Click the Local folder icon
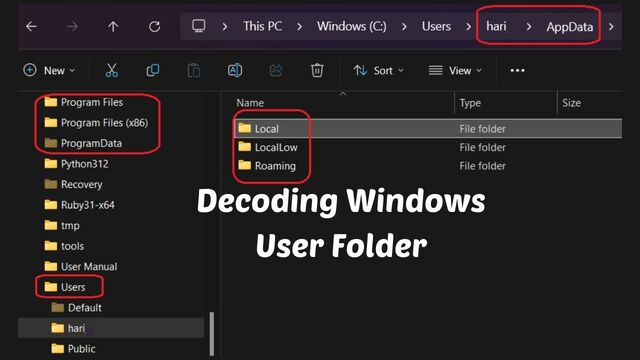 244,128
